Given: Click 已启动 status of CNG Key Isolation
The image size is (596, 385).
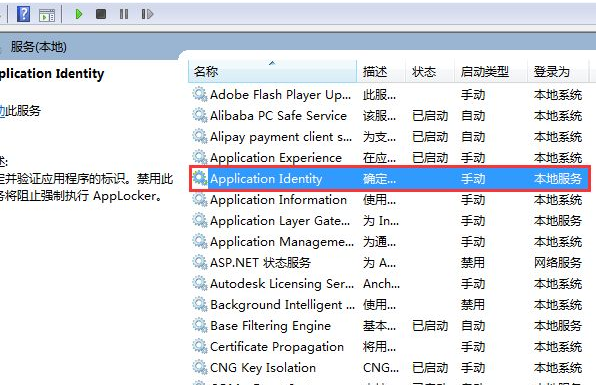Looking at the screenshot, I should tap(430, 368).
